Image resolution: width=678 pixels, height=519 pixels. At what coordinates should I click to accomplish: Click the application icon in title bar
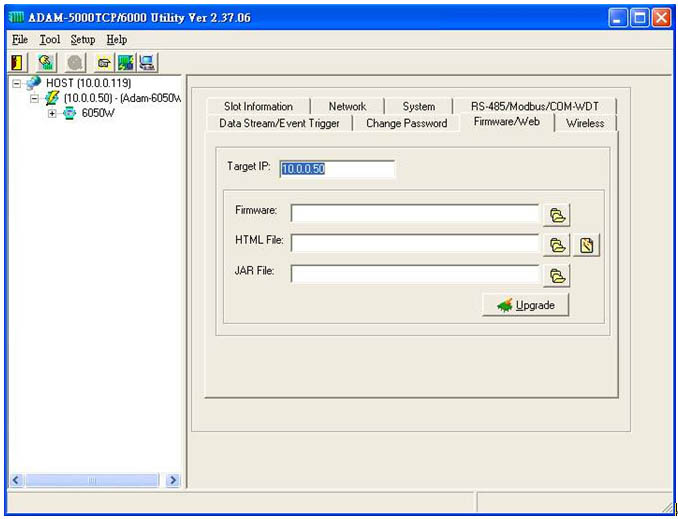[x=16, y=18]
